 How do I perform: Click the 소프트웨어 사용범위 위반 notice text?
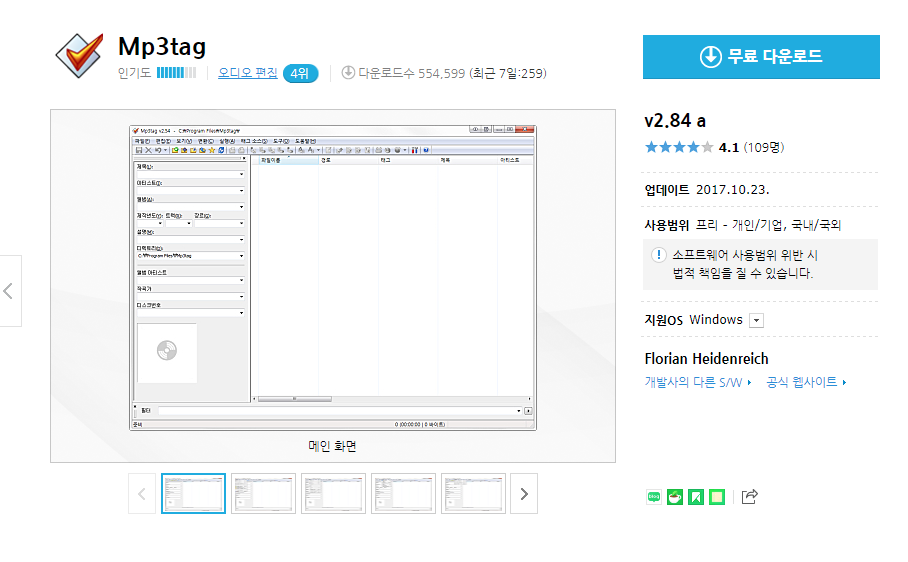point(745,264)
